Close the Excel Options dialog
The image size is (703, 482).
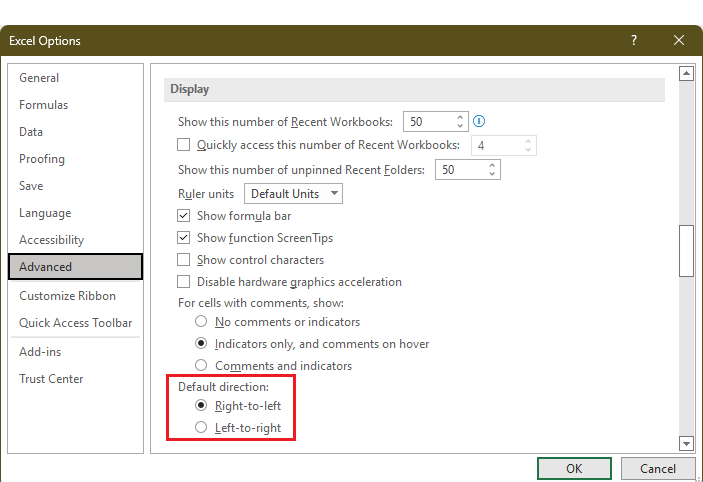[679, 40]
